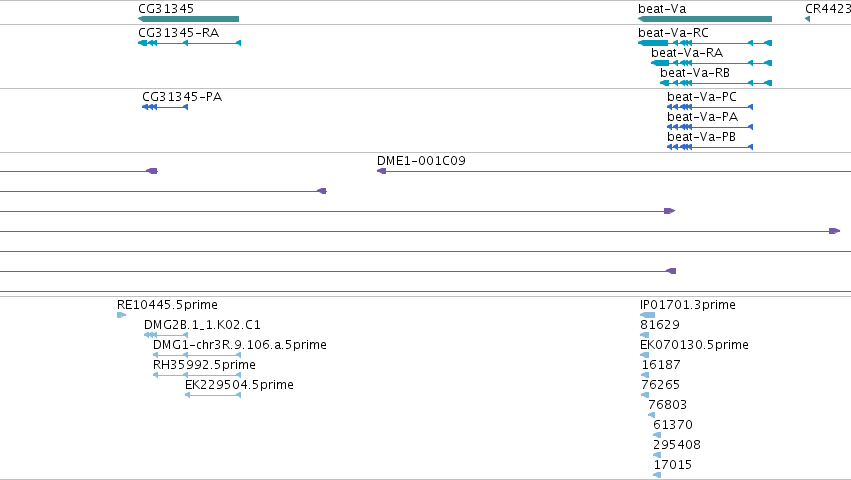Select the beat-Va-PC protein feature
The height and width of the screenshot is (480, 851).
click(x=710, y=107)
